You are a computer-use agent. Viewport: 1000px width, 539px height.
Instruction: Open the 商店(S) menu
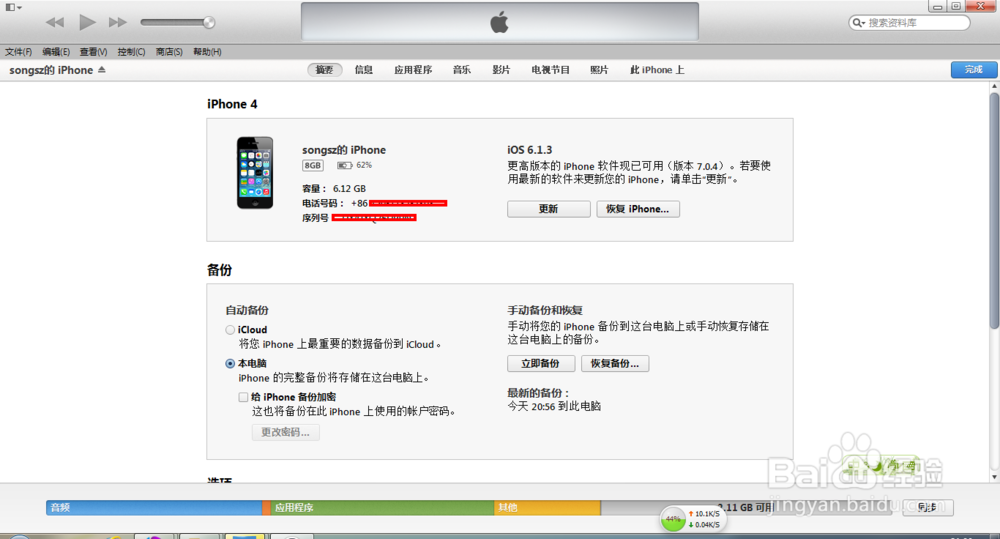tap(169, 52)
